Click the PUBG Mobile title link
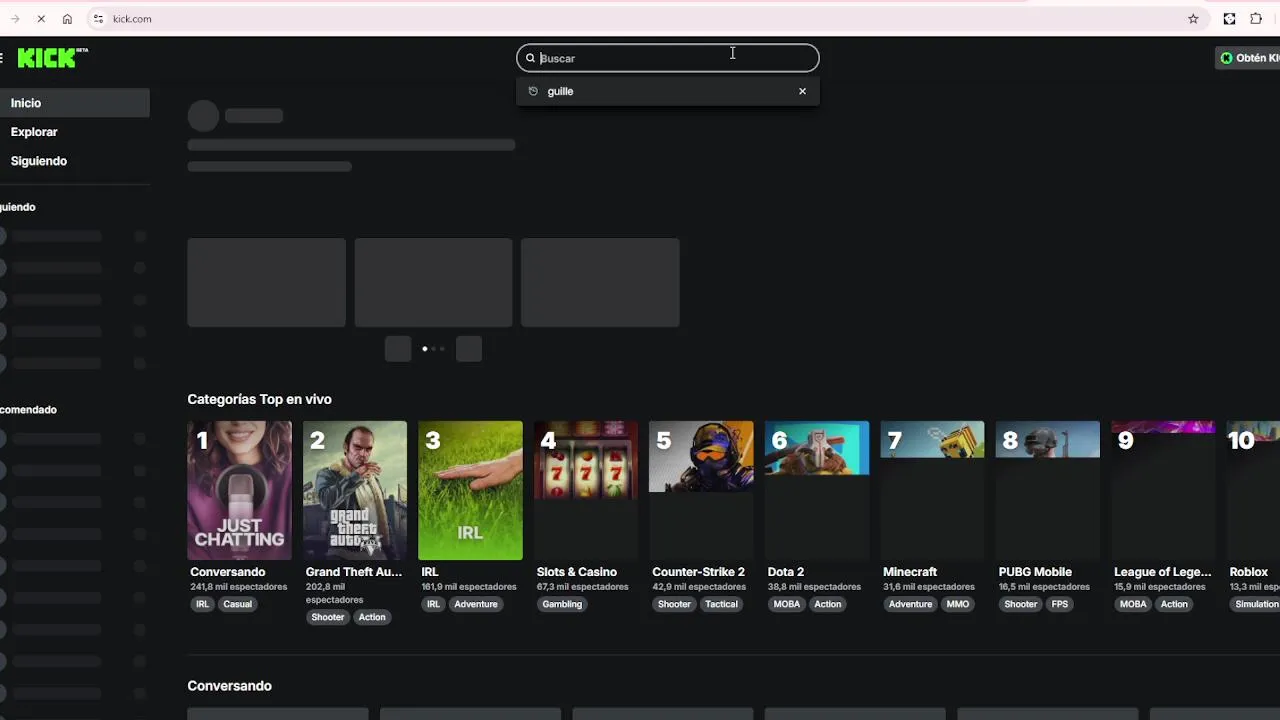 pos(1035,572)
